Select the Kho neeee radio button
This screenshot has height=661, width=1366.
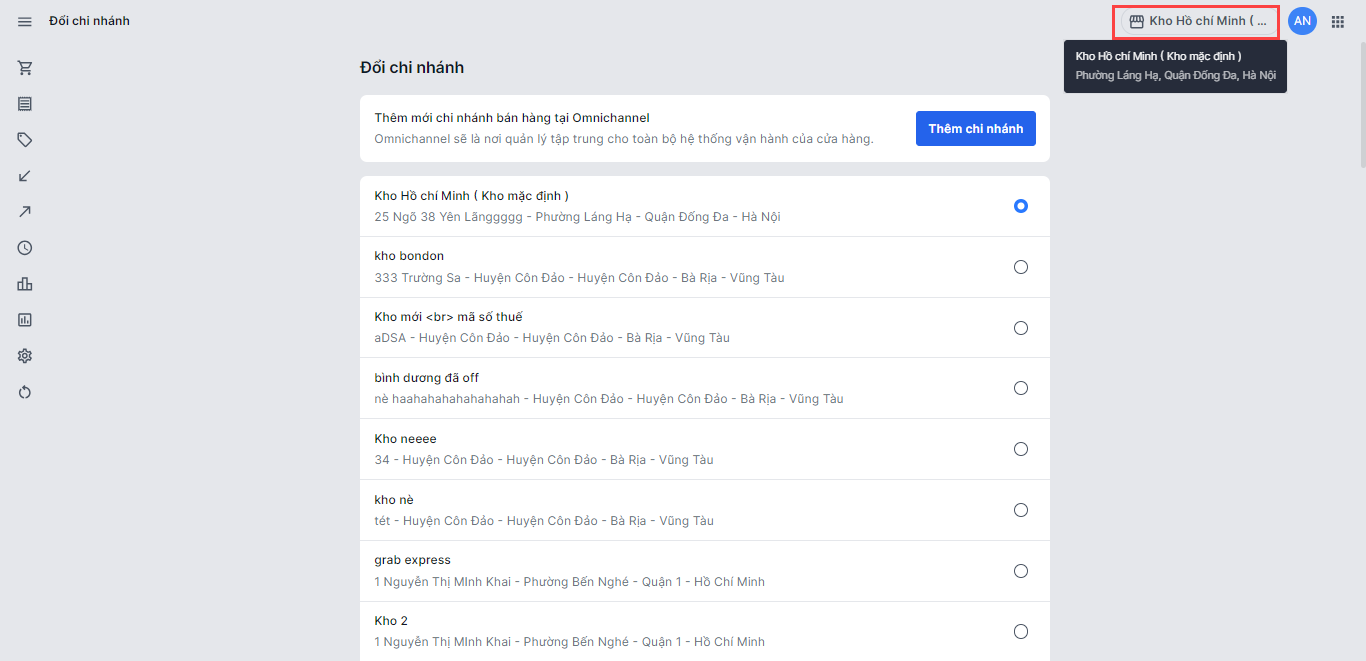click(x=1020, y=449)
